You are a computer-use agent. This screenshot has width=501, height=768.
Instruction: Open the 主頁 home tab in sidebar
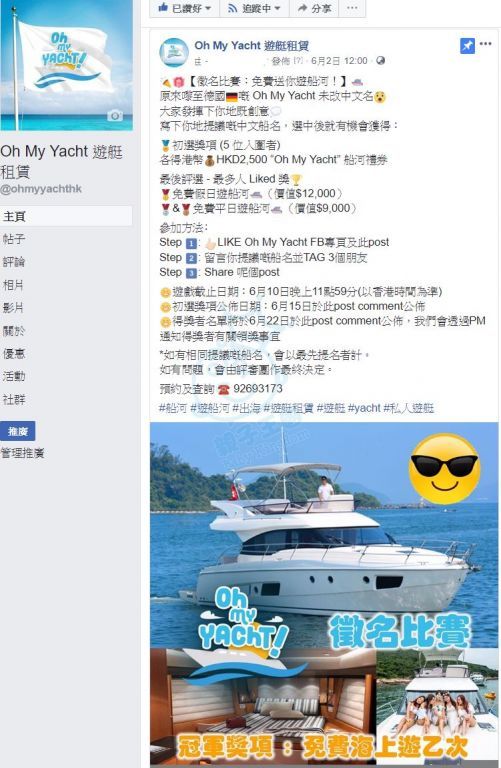[66, 216]
